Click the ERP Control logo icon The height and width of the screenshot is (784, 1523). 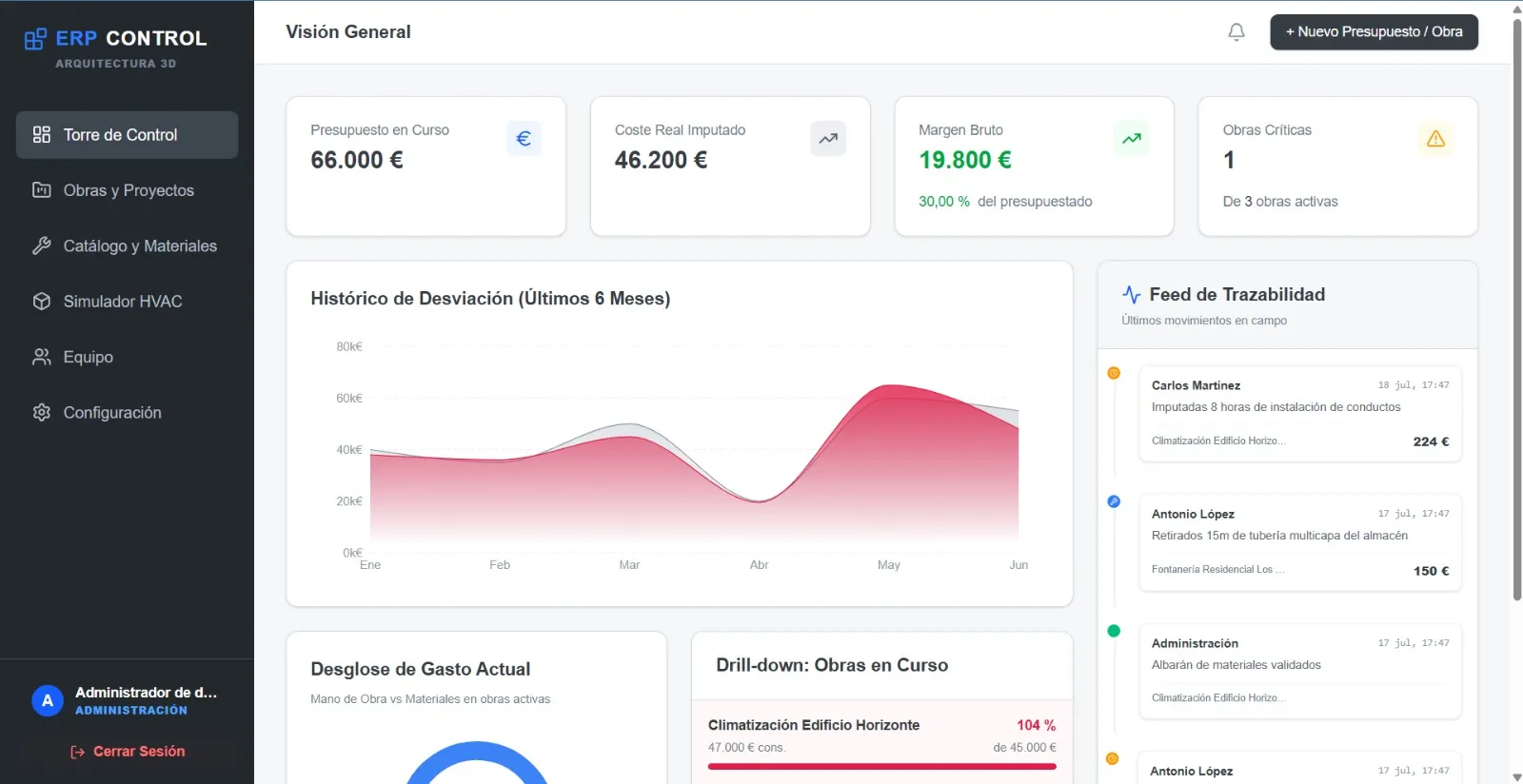pos(35,39)
